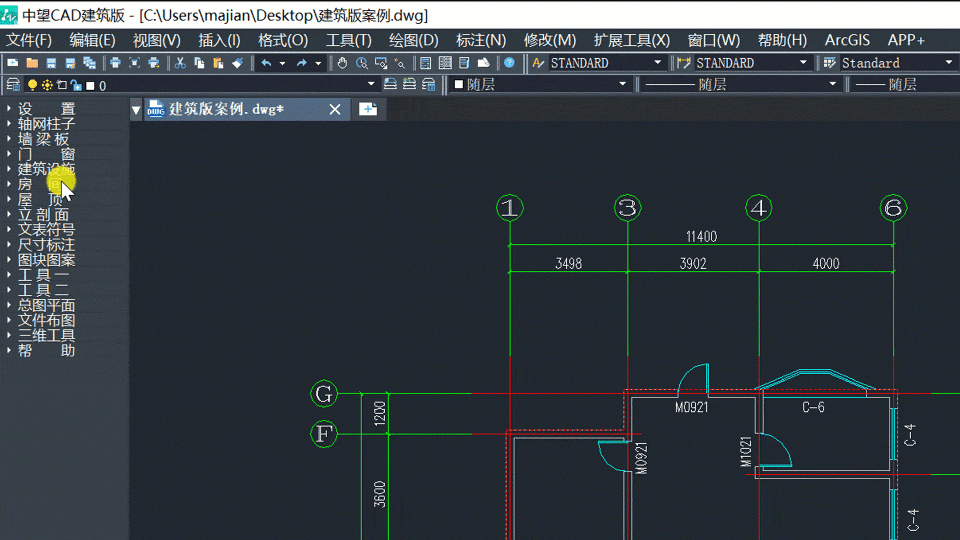
Task: Open Help with the question mark icon
Action: [509, 63]
